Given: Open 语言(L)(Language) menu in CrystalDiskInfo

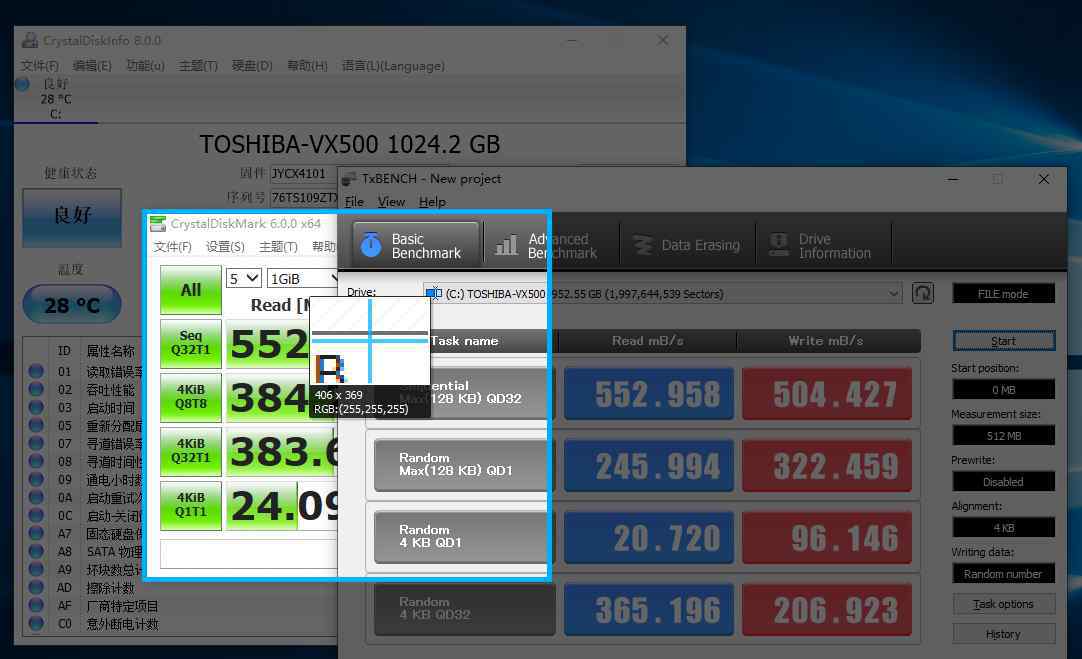Looking at the screenshot, I should [x=393, y=66].
